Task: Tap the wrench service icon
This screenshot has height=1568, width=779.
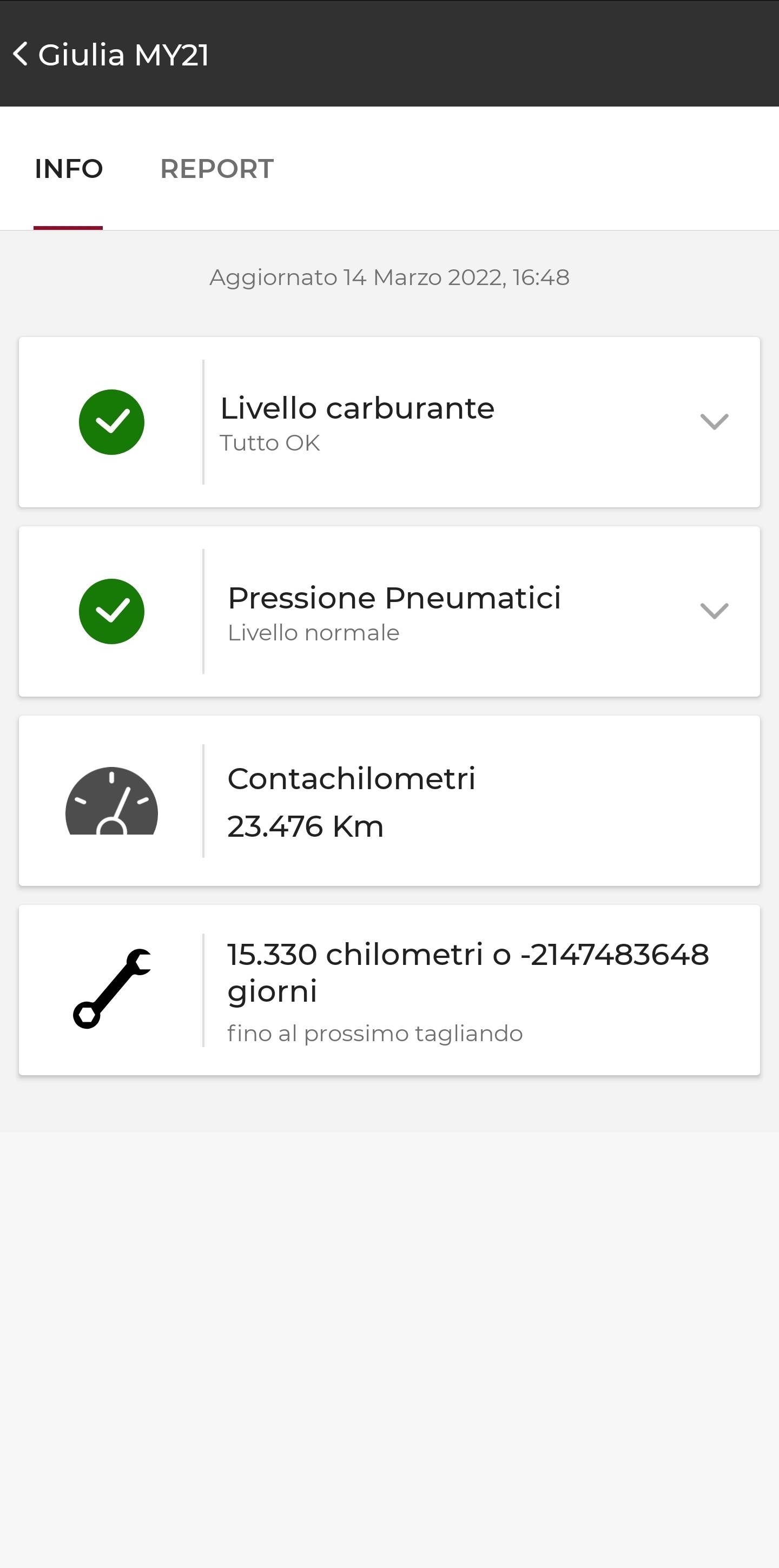Action: (x=111, y=989)
